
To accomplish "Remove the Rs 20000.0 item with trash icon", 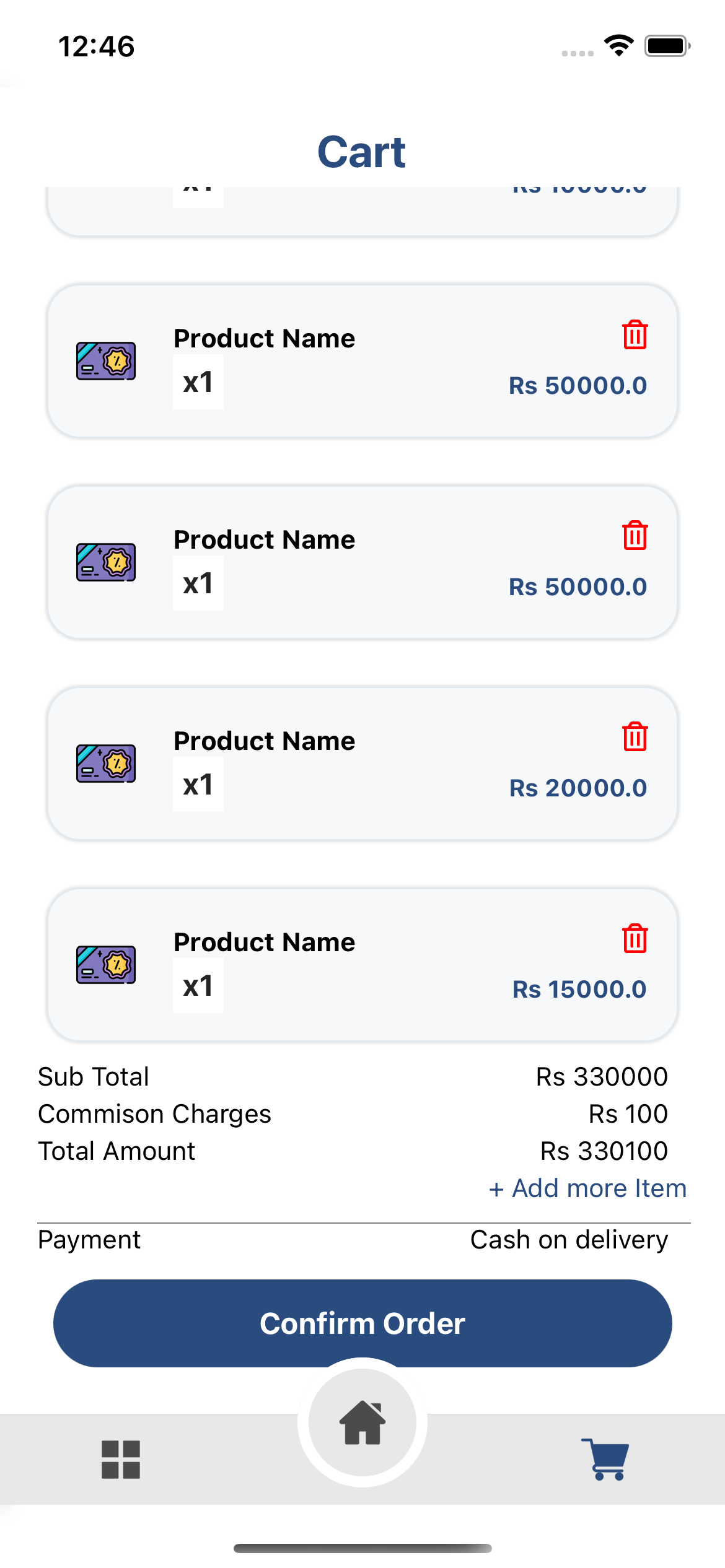I will coord(635,737).
